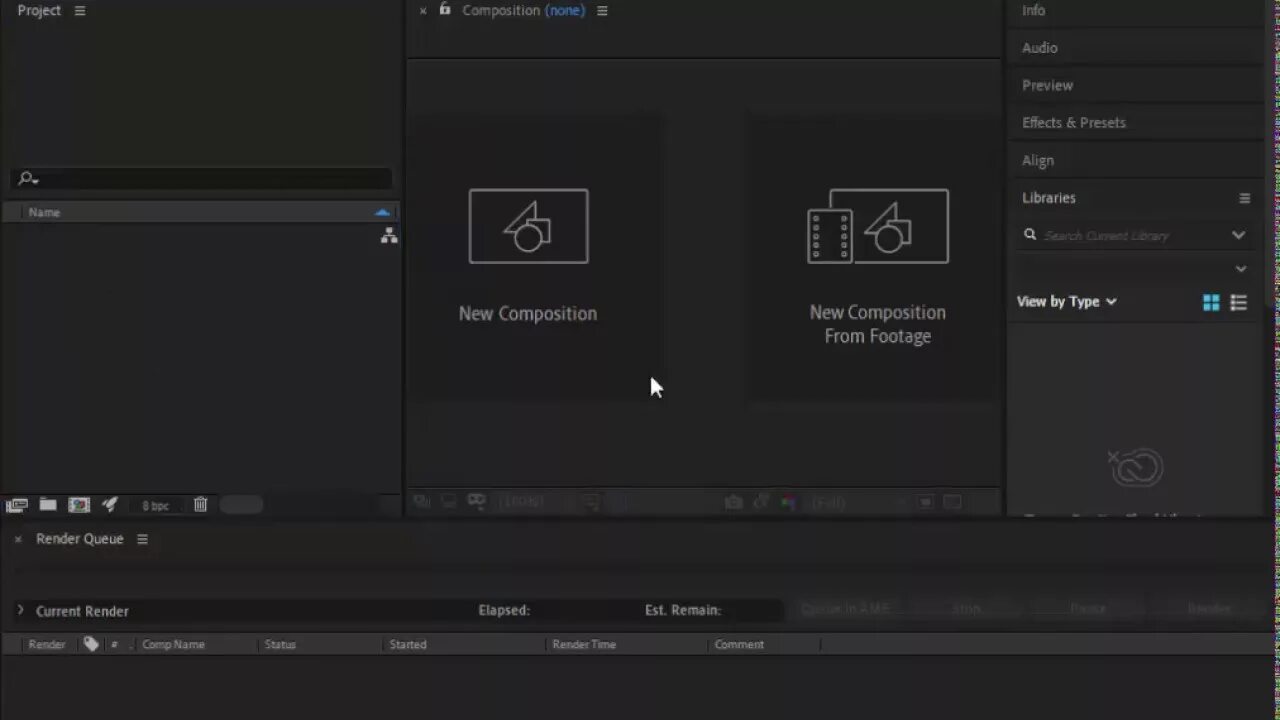Click the search magnifier in the Project panel
Screen dimensions: 1280x720
click(x=27, y=179)
